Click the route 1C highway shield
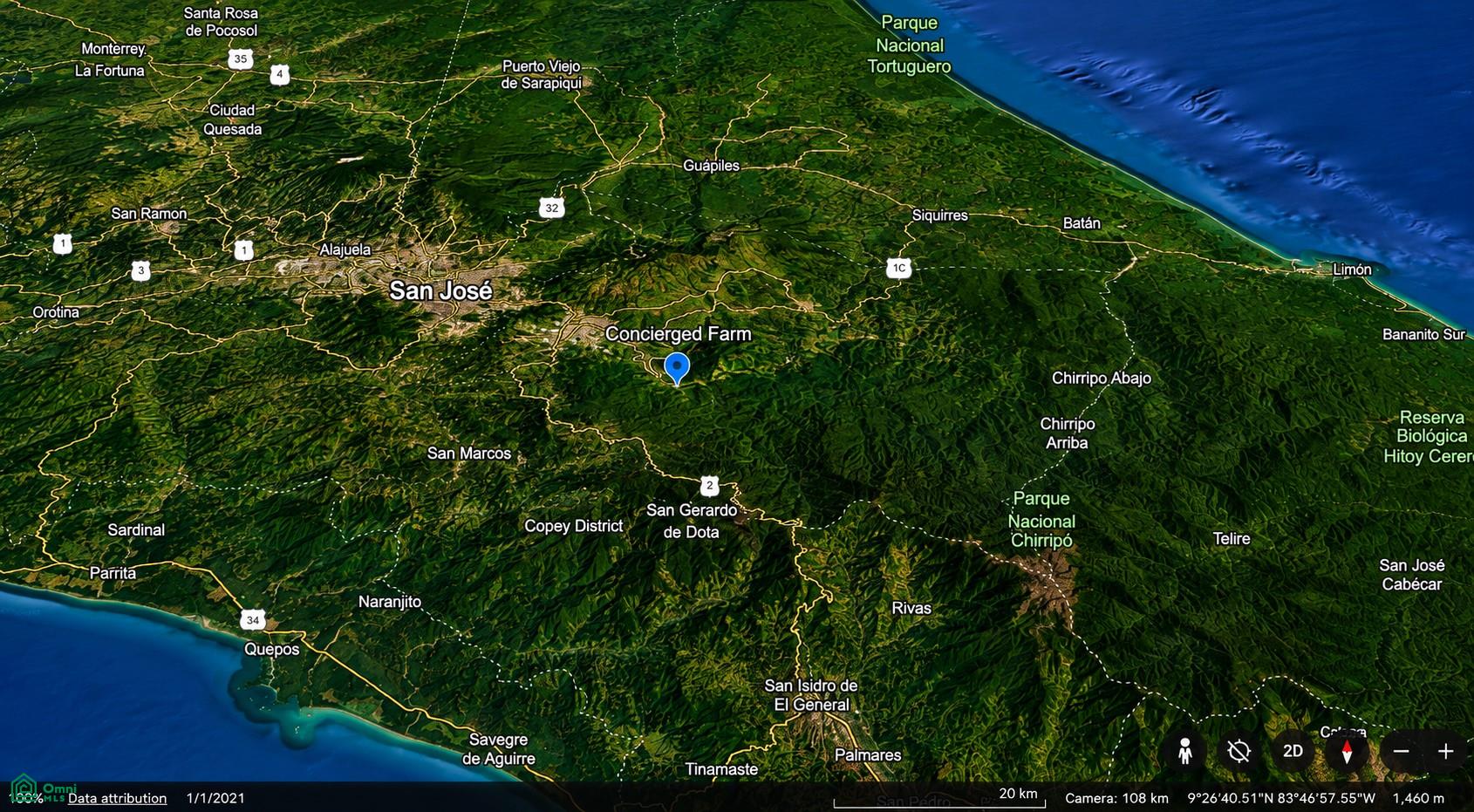1474x812 pixels. tap(899, 268)
